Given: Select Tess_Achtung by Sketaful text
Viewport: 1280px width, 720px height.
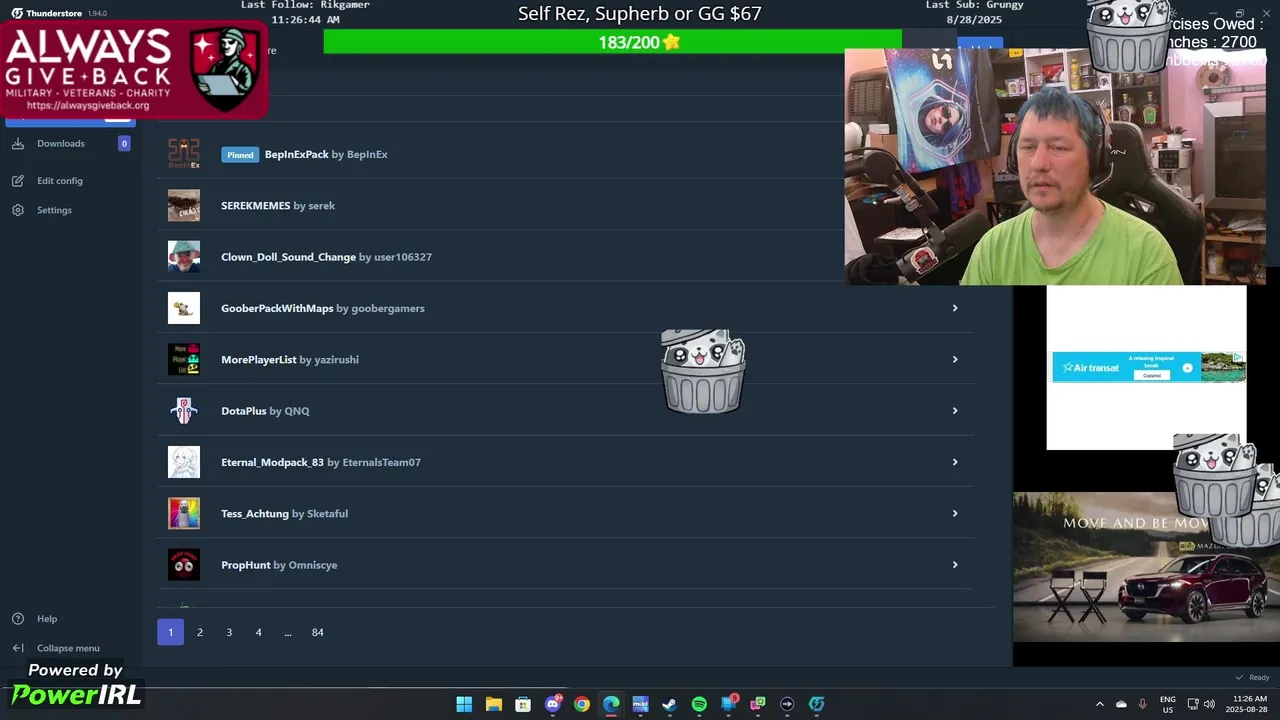Looking at the screenshot, I should tap(284, 514).
